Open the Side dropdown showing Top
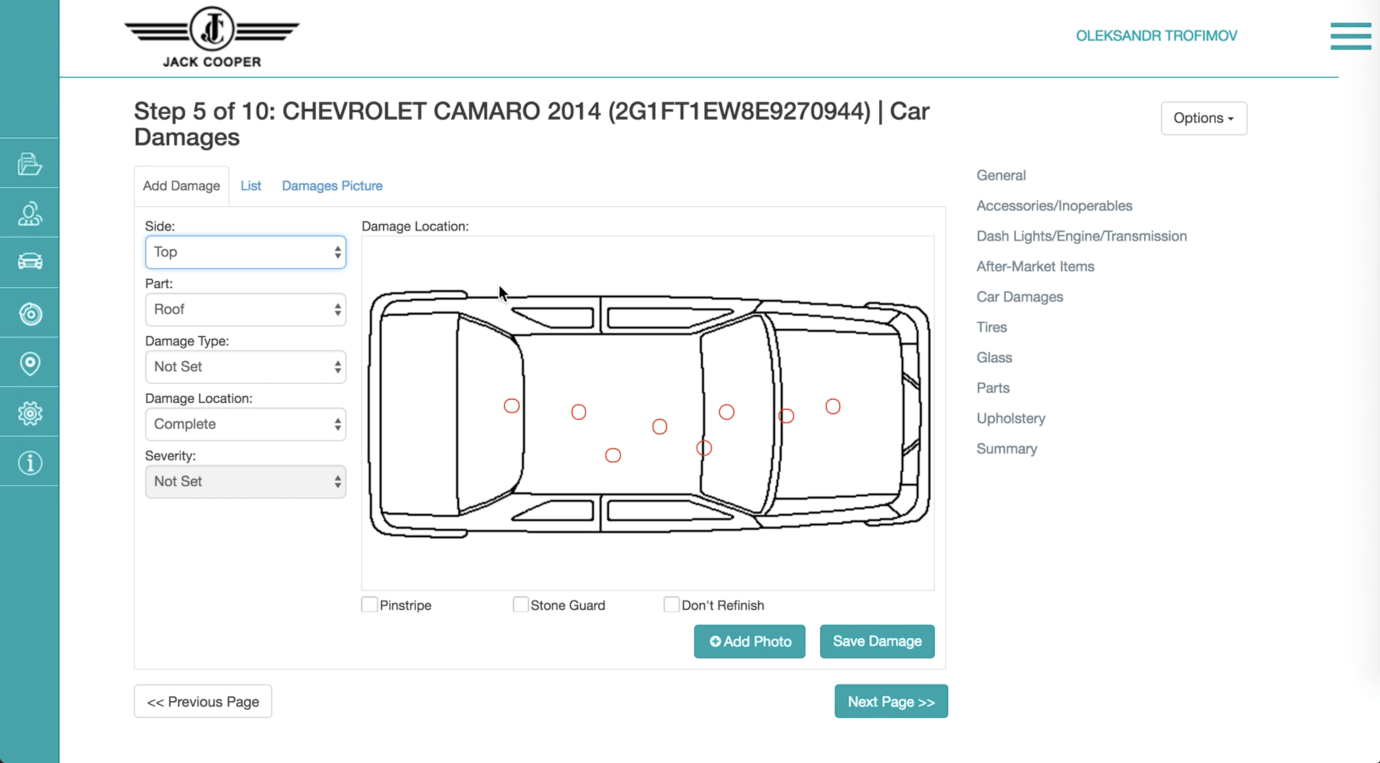This screenshot has height=763, width=1380. (x=245, y=252)
